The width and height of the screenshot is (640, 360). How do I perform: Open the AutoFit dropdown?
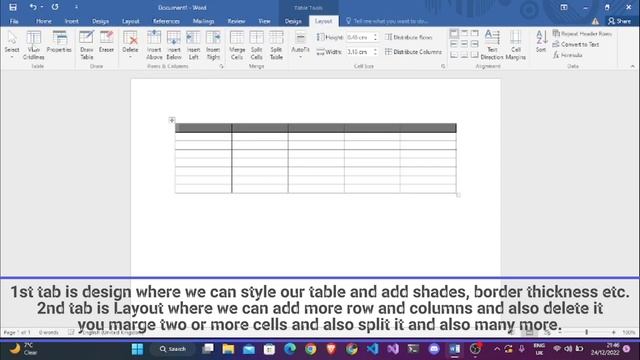coord(300,45)
